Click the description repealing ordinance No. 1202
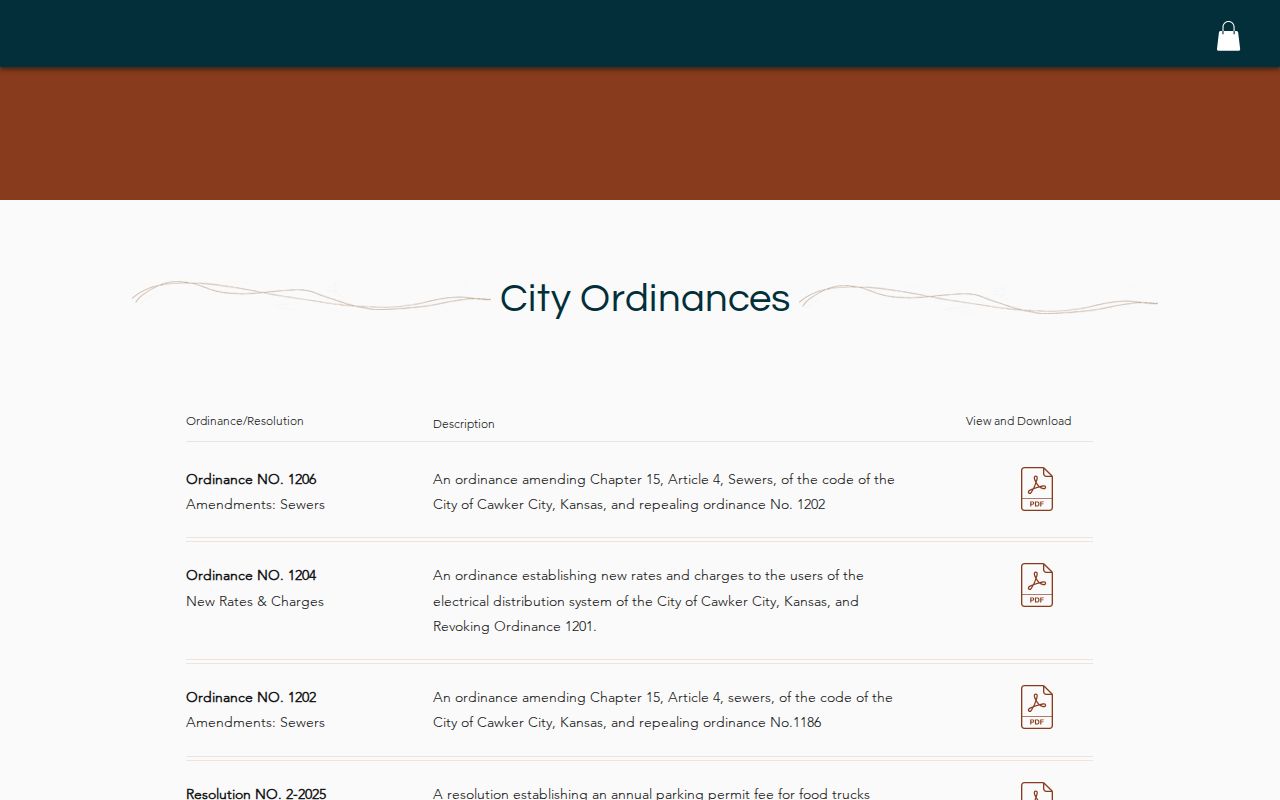Screen dimensions: 1280x800 664,492
